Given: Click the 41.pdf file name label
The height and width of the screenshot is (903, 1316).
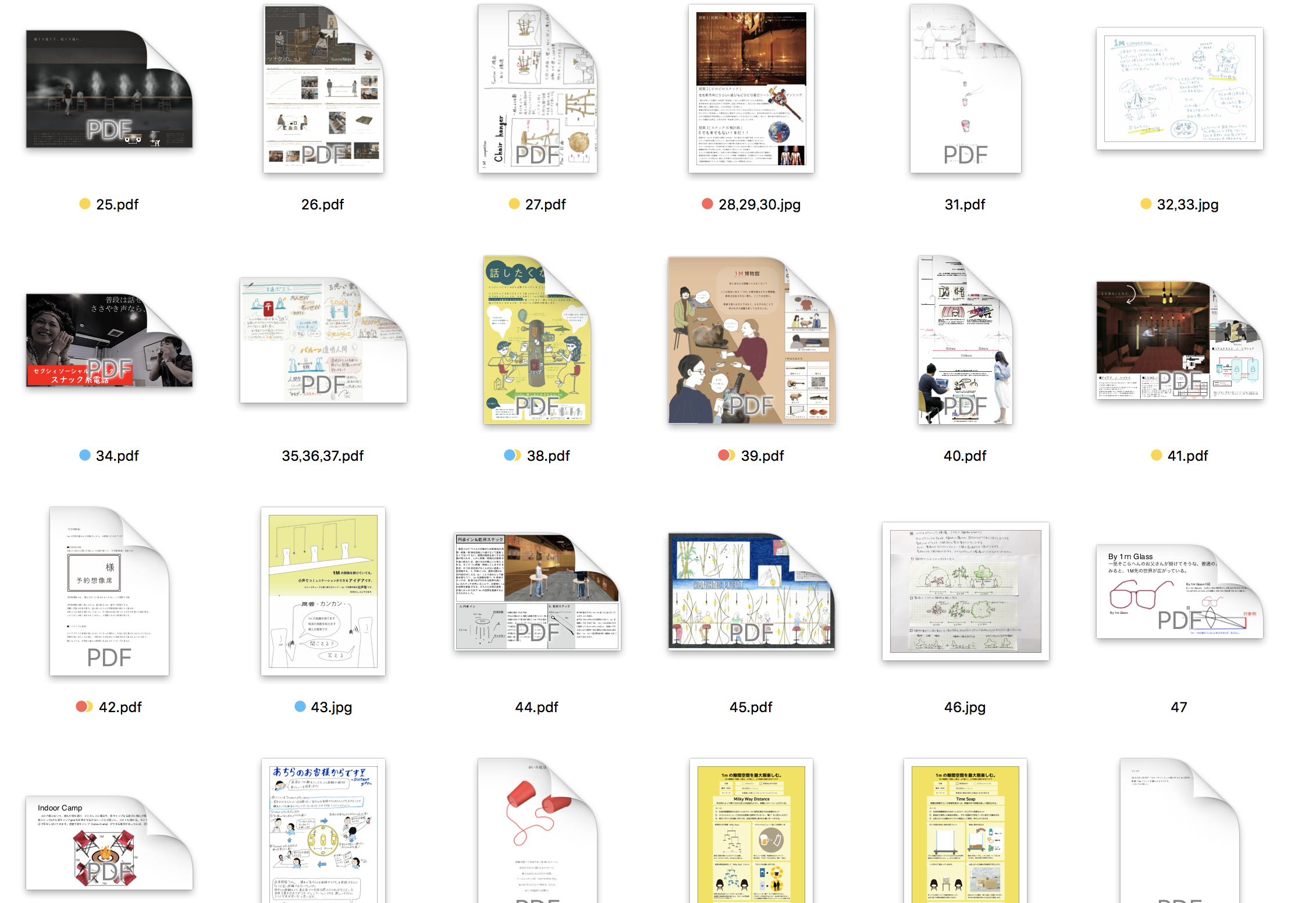Looking at the screenshot, I should (1187, 456).
